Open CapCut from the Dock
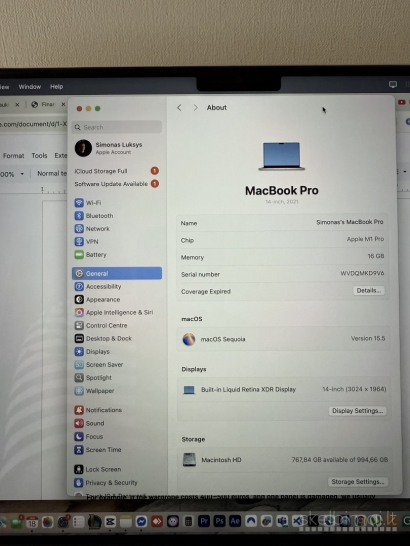Viewport: 410px width, 546px height. pyautogui.click(x=110, y=522)
